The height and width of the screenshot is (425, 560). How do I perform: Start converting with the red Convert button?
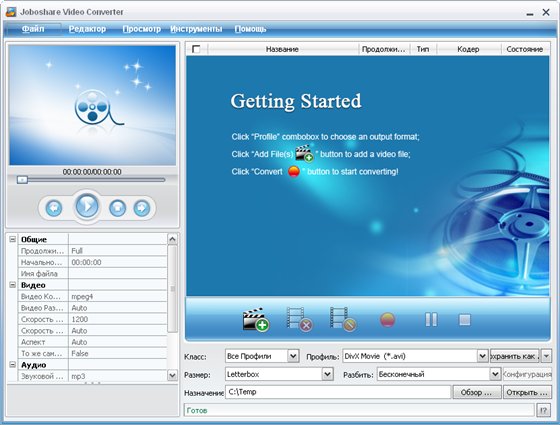tap(387, 320)
